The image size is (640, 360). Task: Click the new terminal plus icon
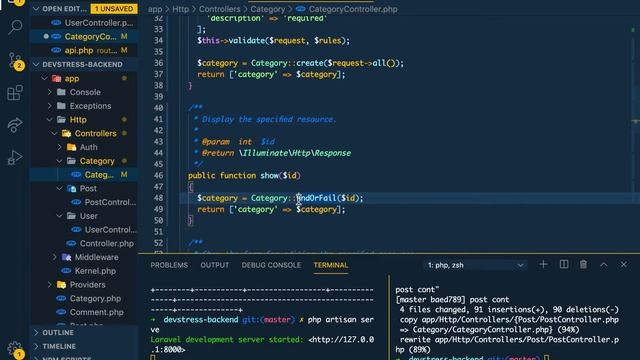(543, 264)
